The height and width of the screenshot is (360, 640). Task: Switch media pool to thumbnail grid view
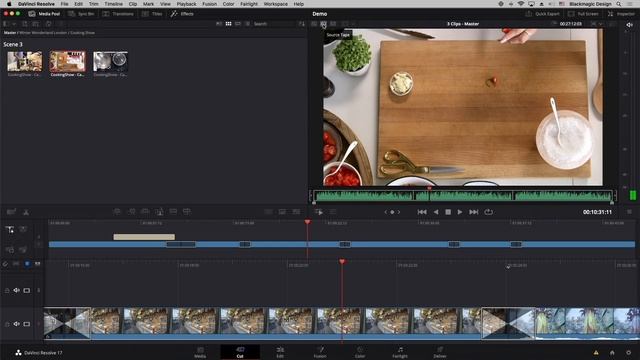click(x=229, y=24)
